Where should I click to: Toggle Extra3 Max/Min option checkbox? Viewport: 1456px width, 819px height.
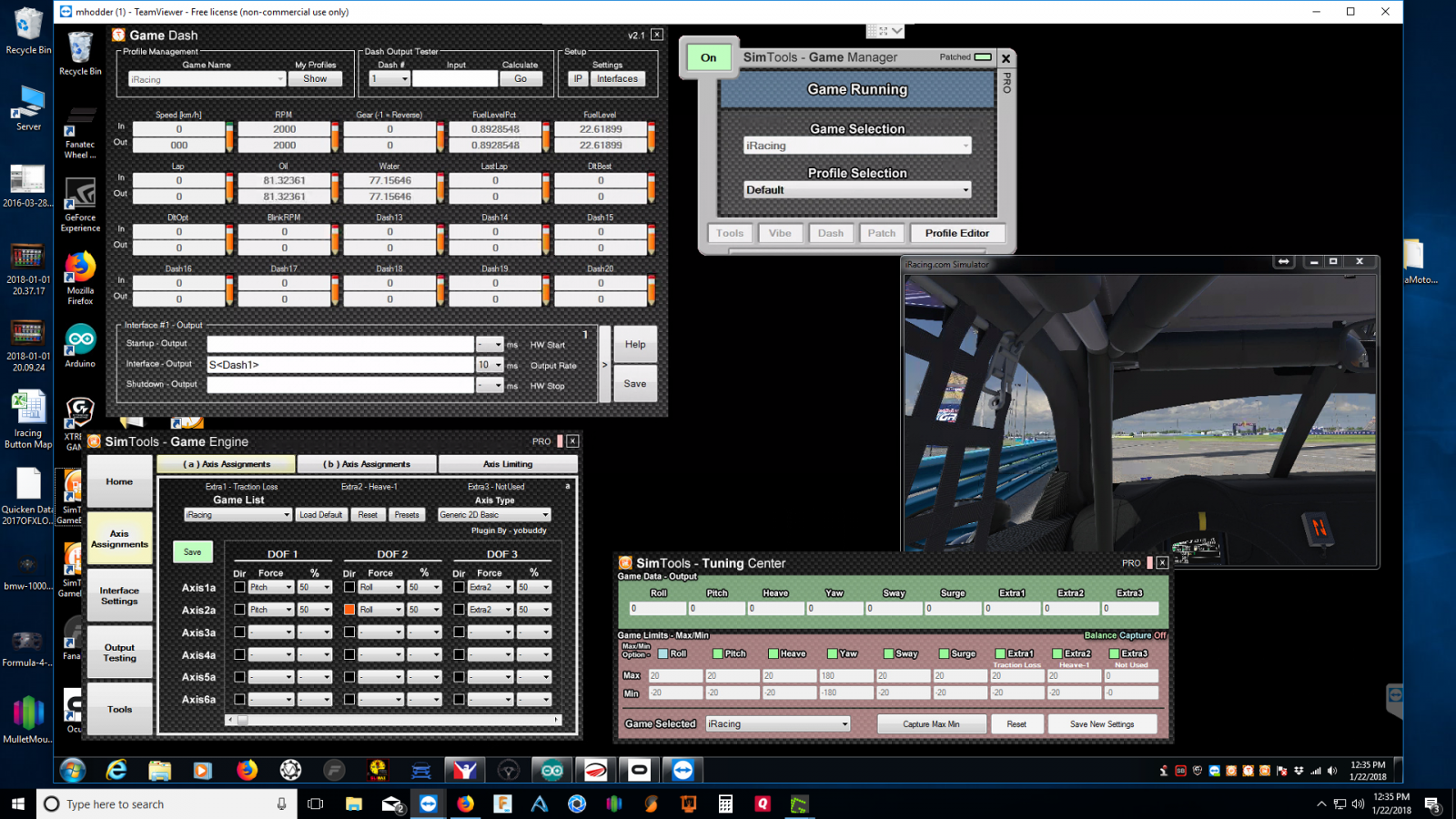click(x=1114, y=653)
